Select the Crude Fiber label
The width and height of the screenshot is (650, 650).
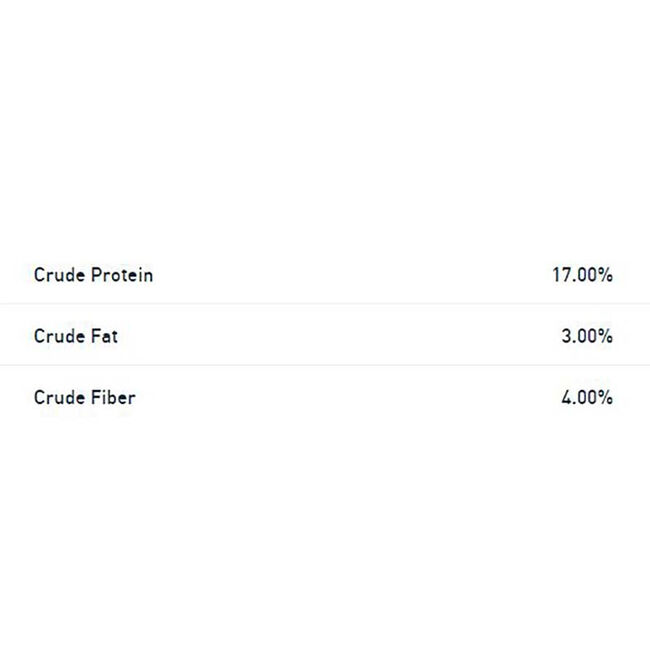tap(85, 397)
